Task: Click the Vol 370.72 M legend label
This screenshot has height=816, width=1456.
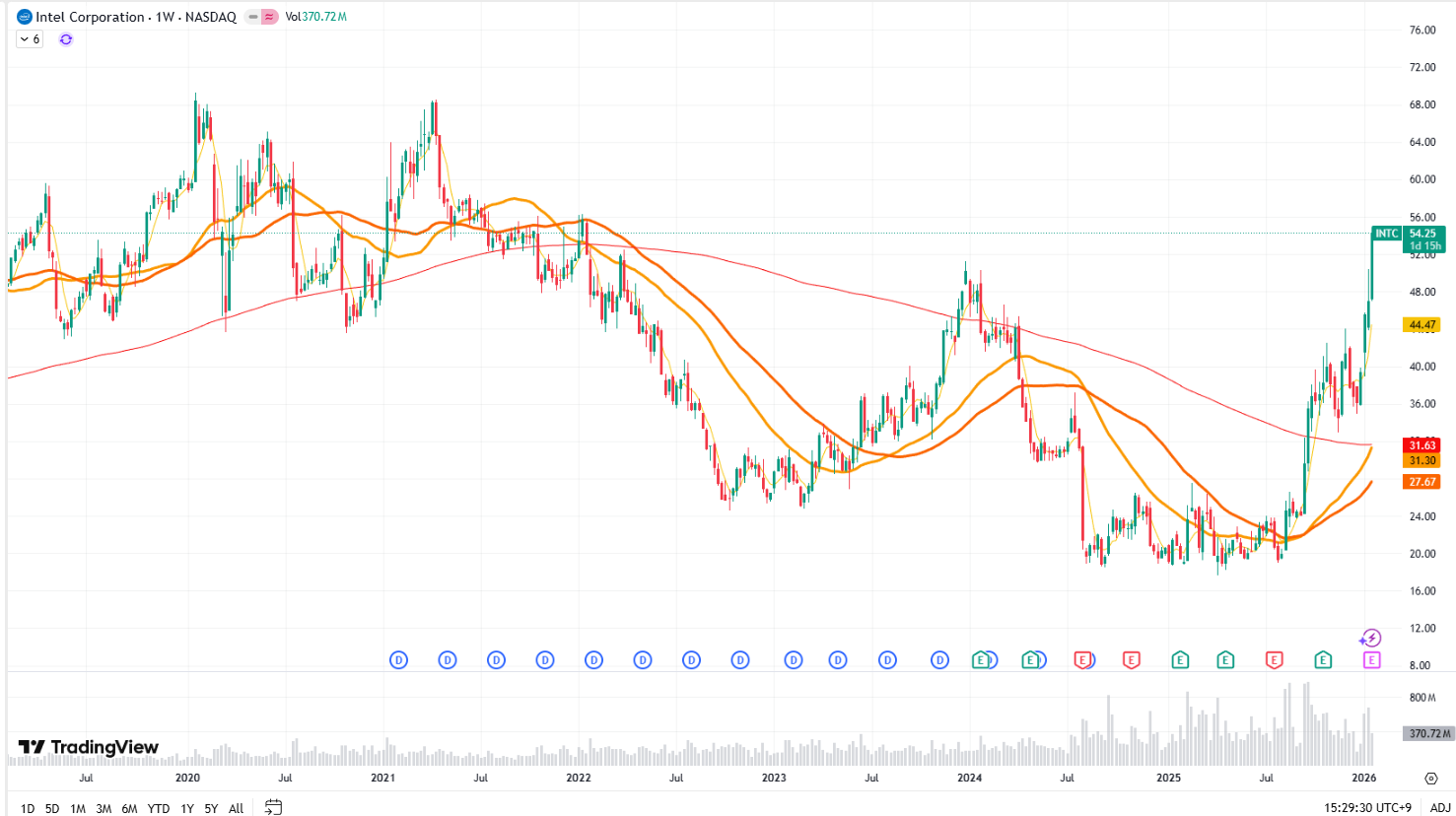Action: pos(315,17)
